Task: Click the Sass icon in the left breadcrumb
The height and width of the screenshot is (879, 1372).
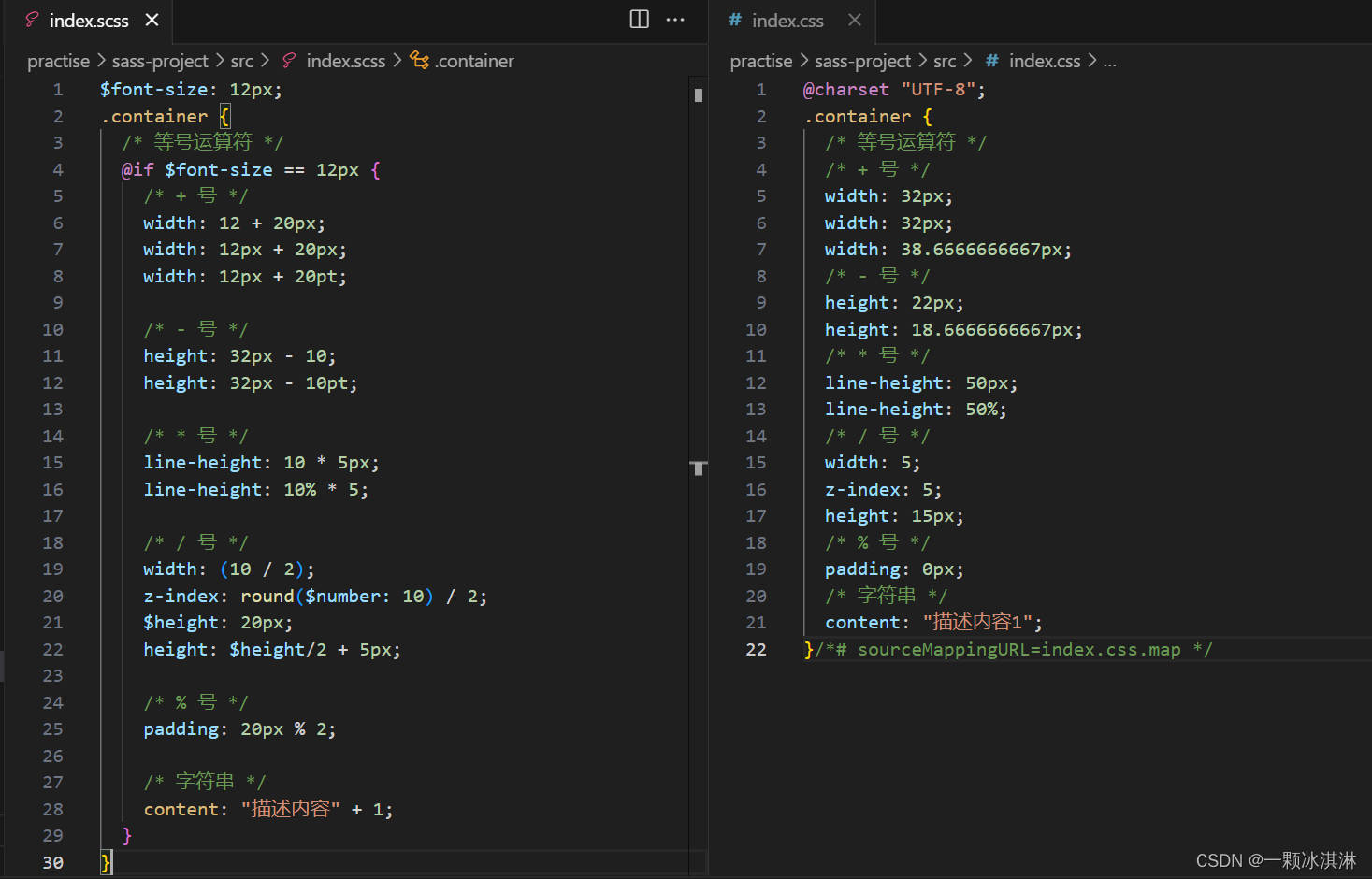Action: coord(290,61)
